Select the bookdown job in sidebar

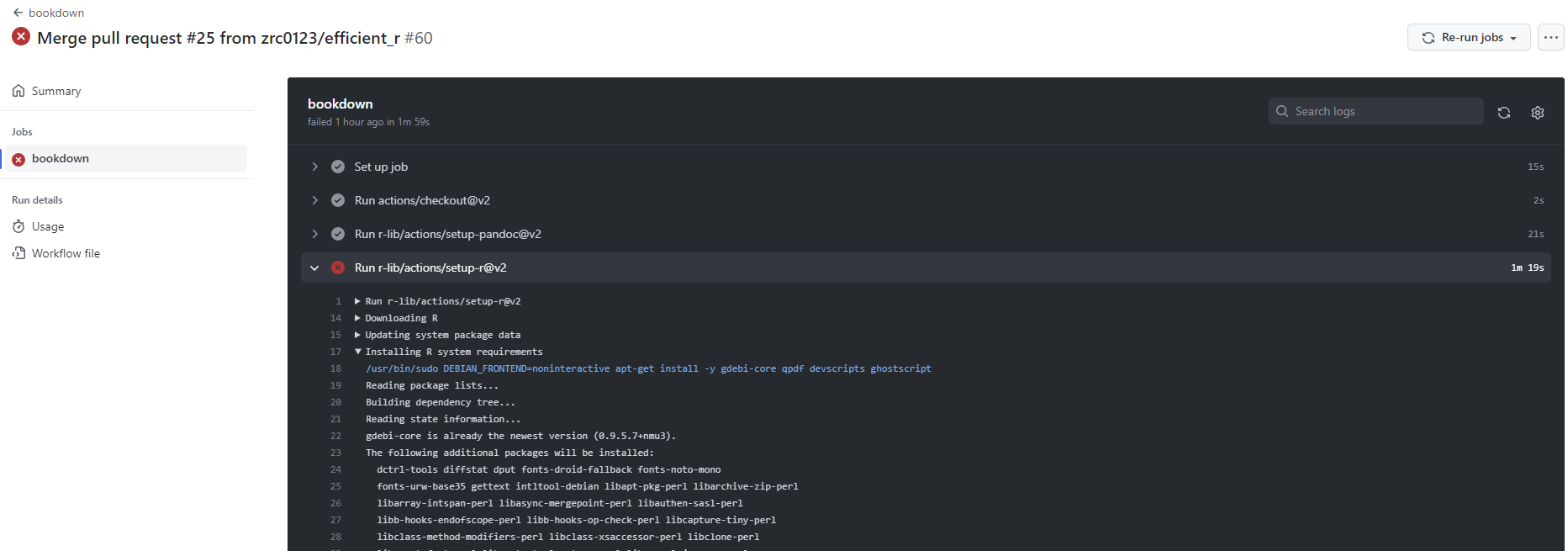point(124,158)
